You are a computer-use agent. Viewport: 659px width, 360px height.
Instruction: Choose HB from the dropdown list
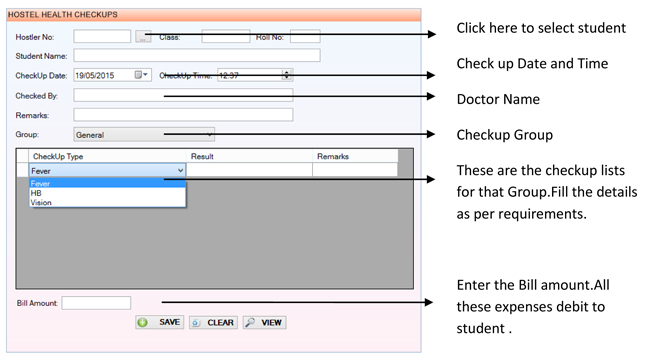point(108,193)
